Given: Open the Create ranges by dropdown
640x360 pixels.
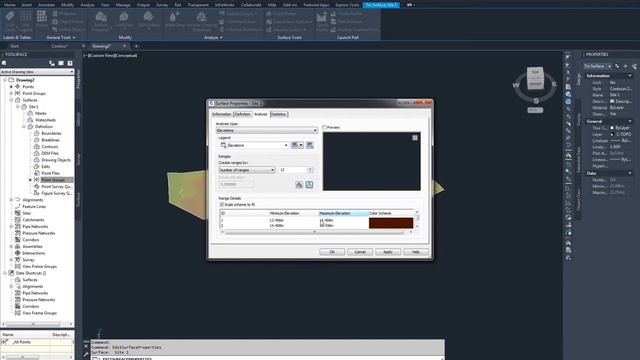Looking at the screenshot, I should click(247, 170).
